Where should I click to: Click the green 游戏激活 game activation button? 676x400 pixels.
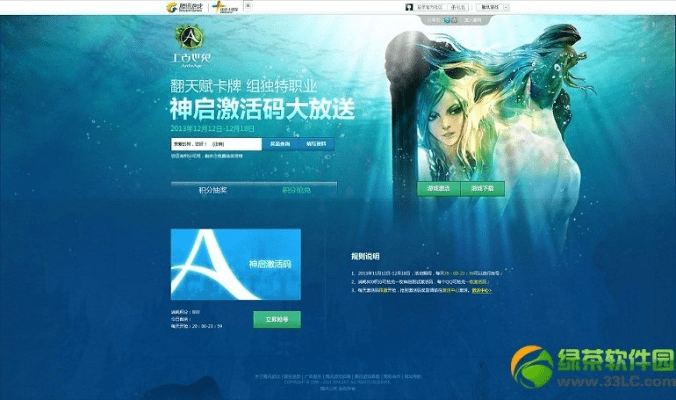click(x=439, y=188)
